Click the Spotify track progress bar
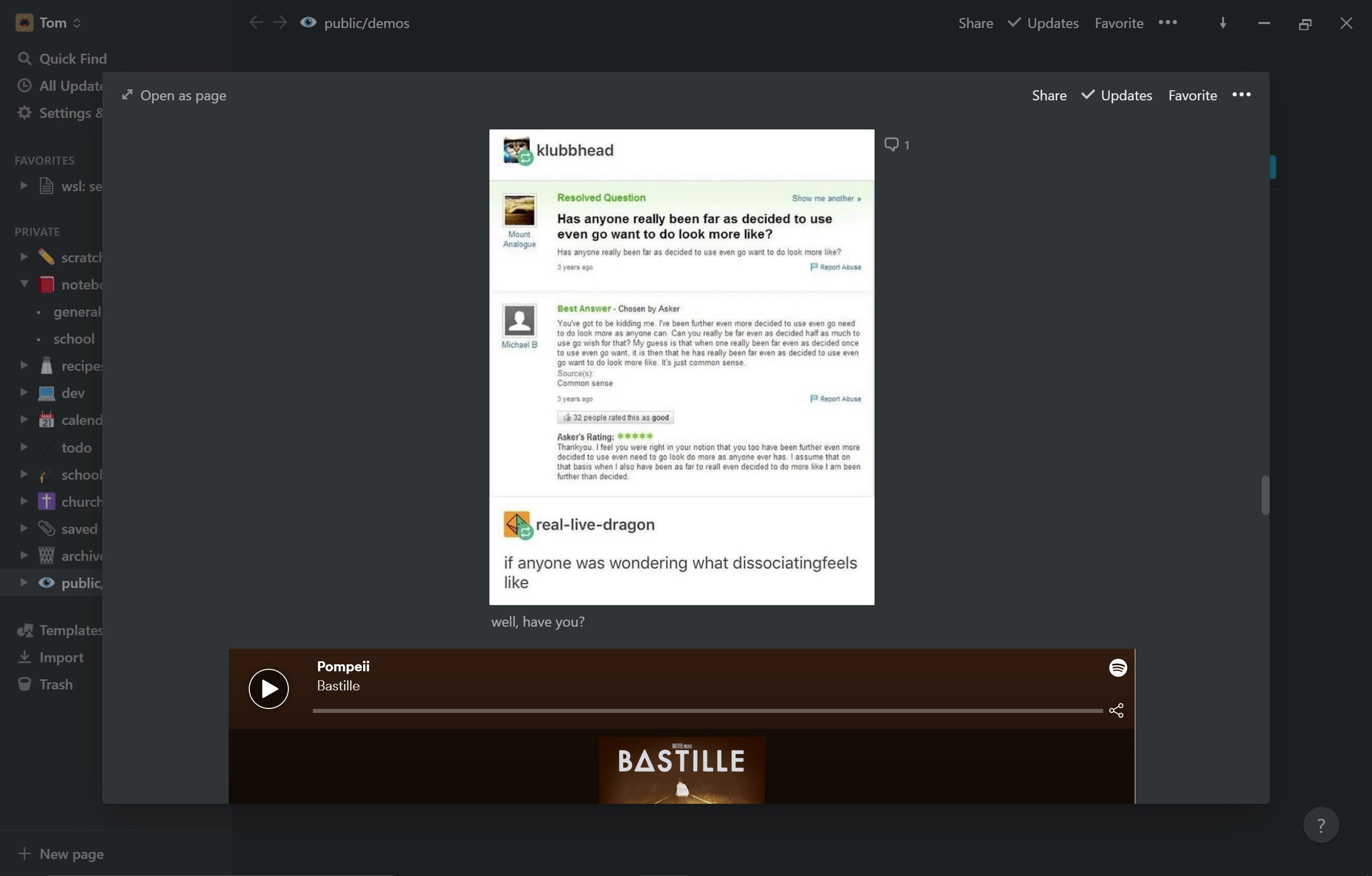The height and width of the screenshot is (876, 1372). pyautogui.click(x=708, y=711)
